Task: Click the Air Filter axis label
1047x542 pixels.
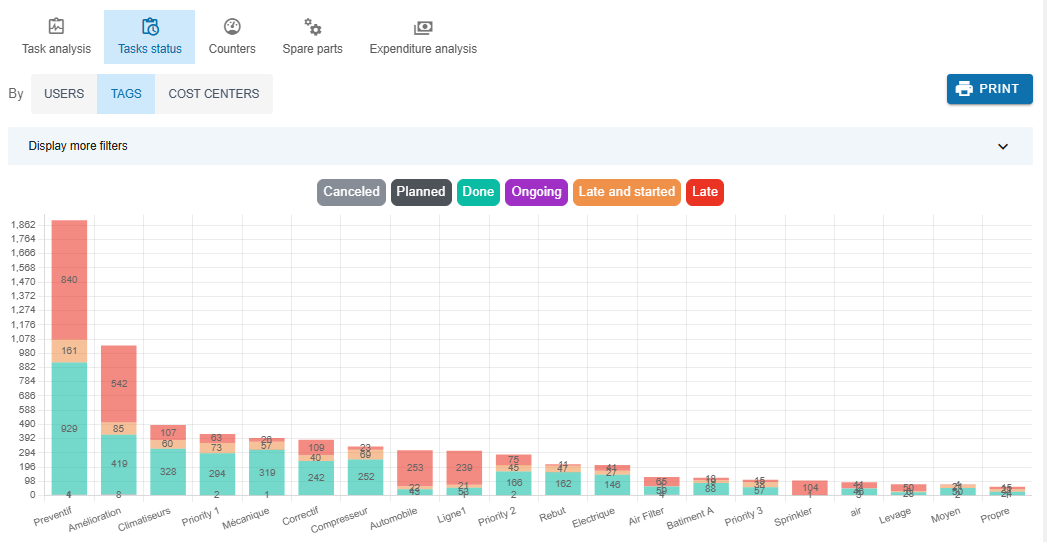Action: 647,515
